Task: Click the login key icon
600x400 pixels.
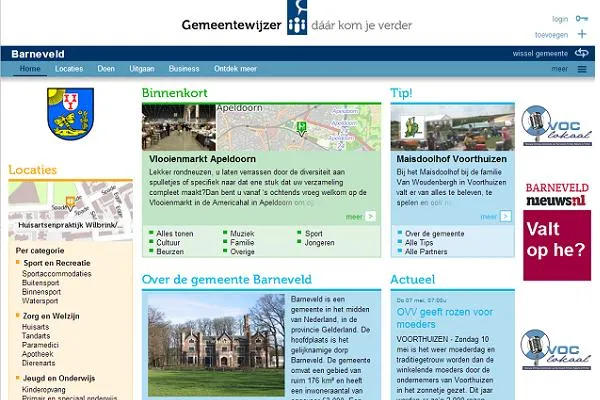Action: pyautogui.click(x=582, y=18)
